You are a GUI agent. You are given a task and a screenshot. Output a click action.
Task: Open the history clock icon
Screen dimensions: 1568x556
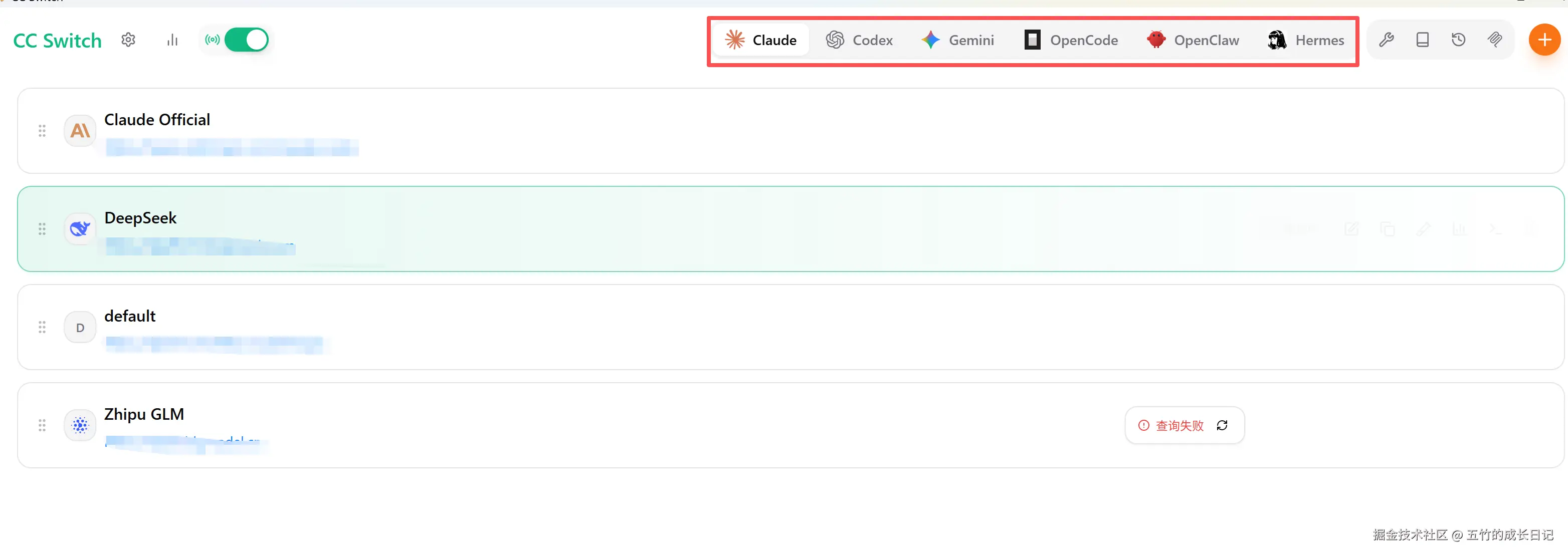click(1458, 40)
